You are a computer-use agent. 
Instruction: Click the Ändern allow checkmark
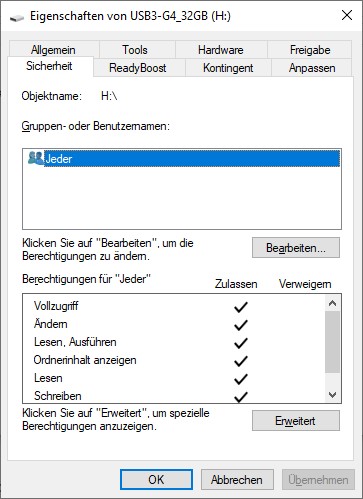click(240, 325)
